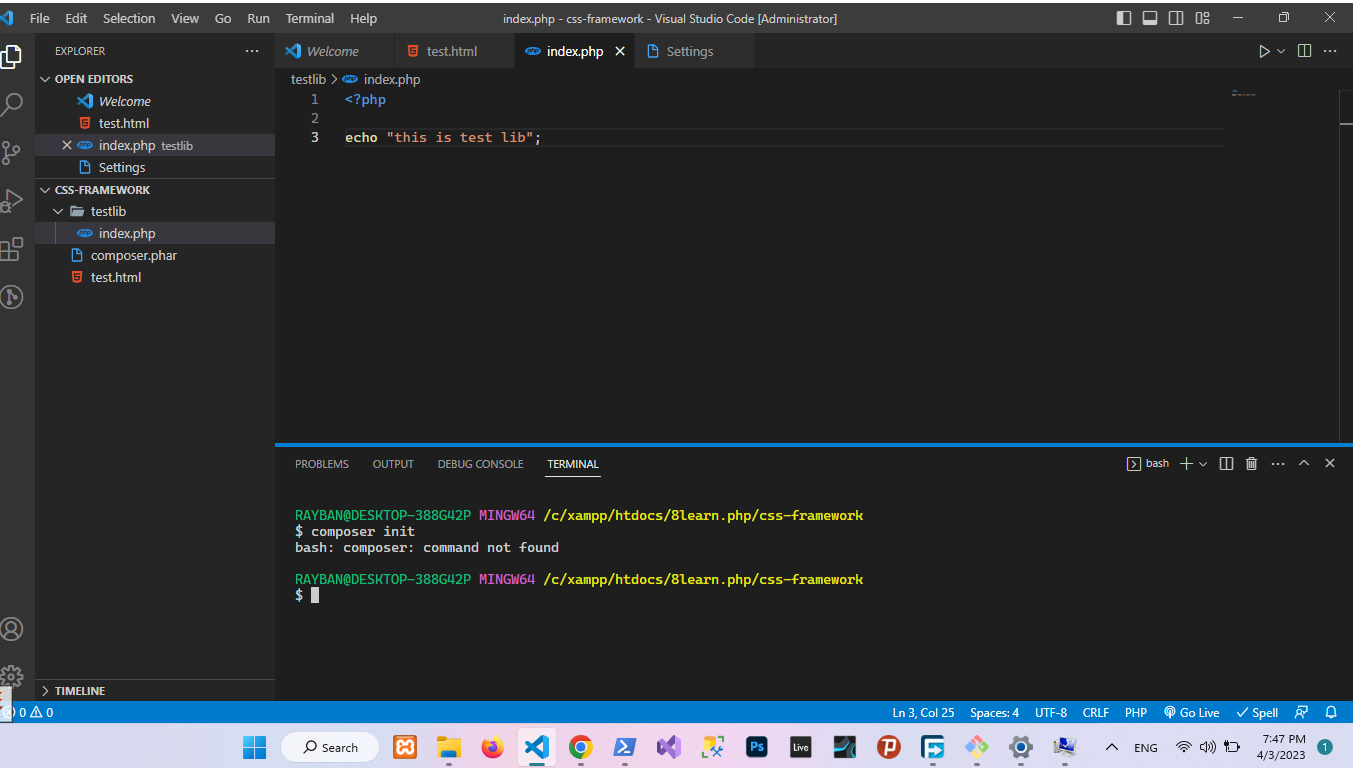
Task: Click Ln 3, Col 25 cursor position
Action: 923,713
